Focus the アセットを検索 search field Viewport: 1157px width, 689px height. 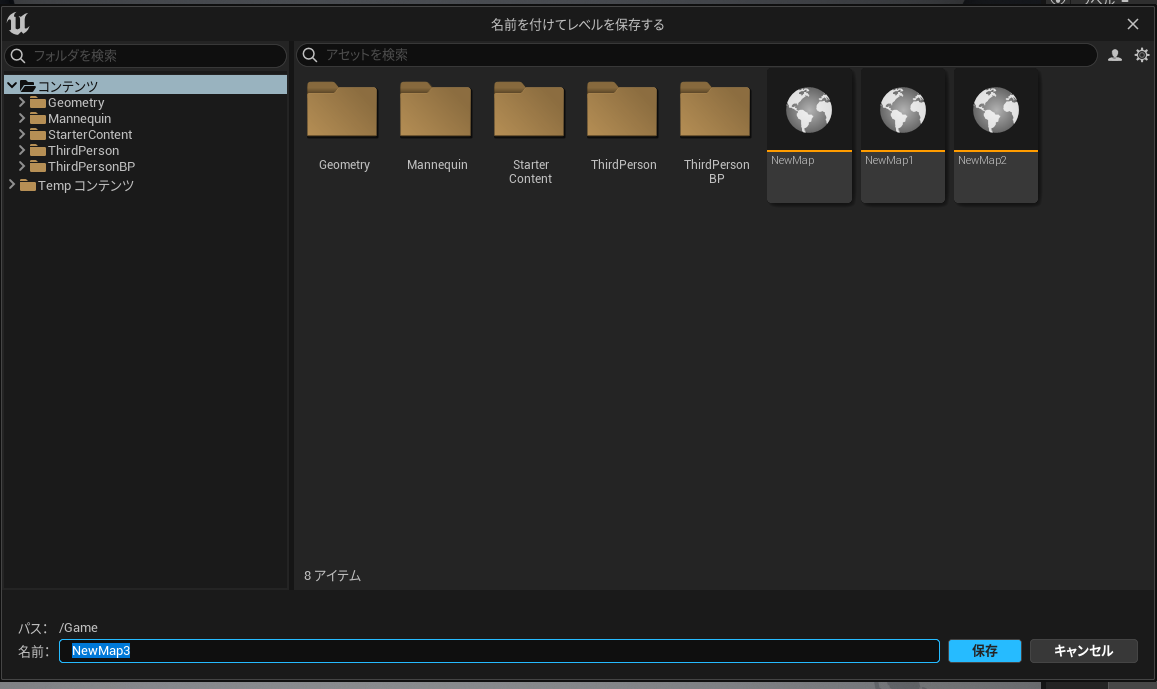697,55
